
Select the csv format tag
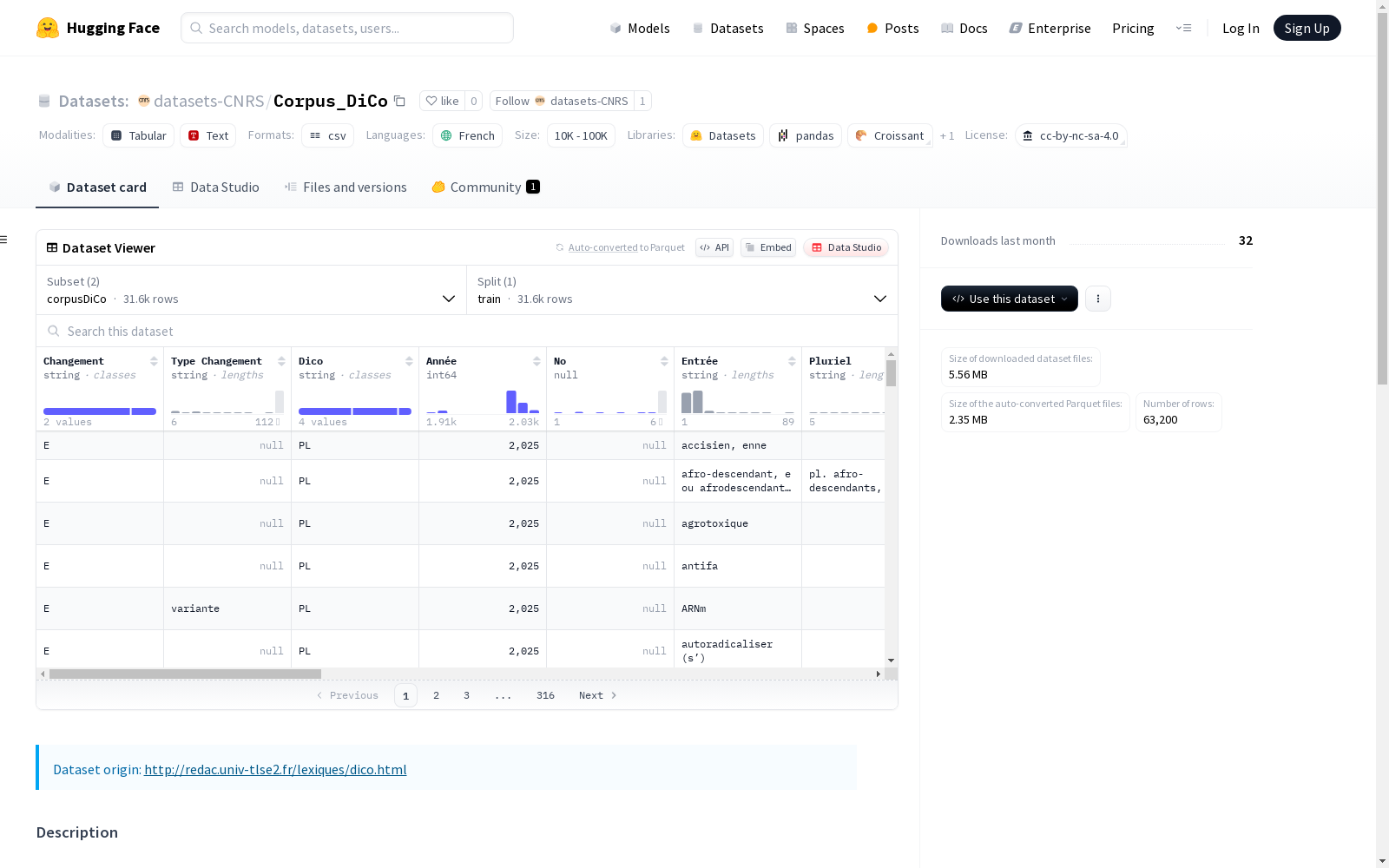click(328, 135)
